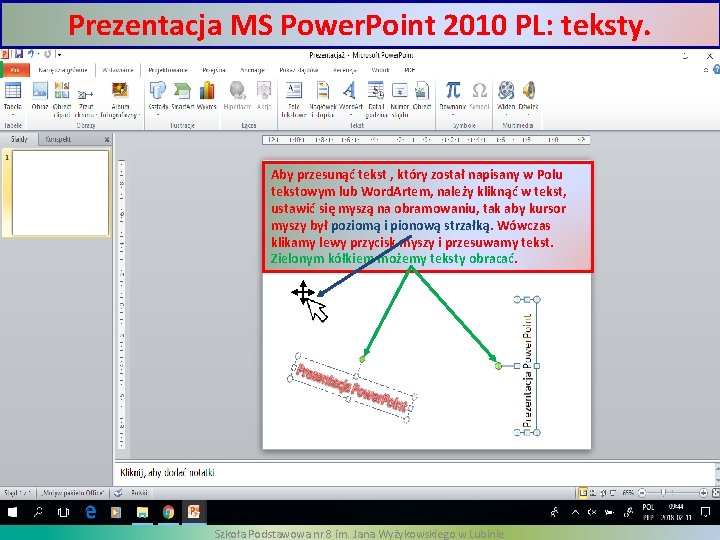Image resolution: width=720 pixels, height=540 pixels.
Task: Click the Redo arrow in Quick Access
Action: pos(47,54)
